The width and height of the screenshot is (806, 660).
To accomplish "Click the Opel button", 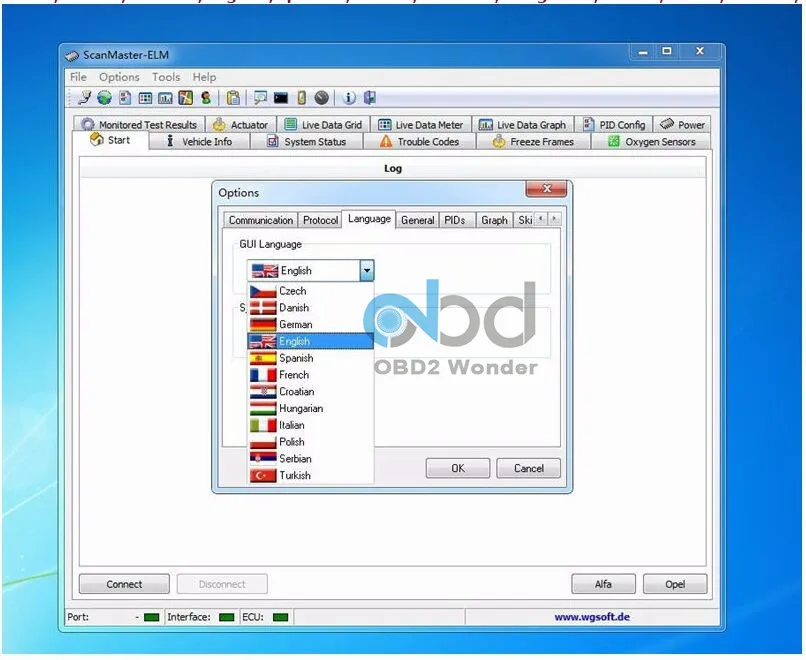I will [675, 584].
